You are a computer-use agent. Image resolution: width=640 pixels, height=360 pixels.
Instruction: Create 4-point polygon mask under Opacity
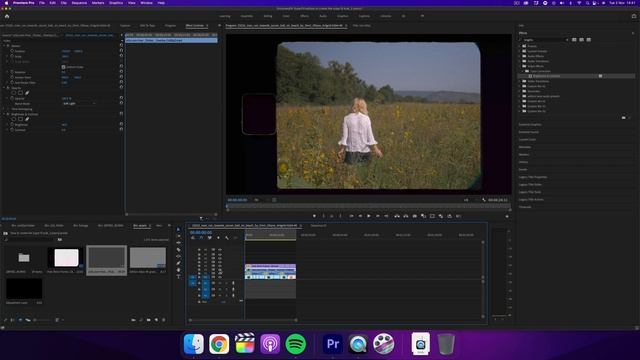20,93
